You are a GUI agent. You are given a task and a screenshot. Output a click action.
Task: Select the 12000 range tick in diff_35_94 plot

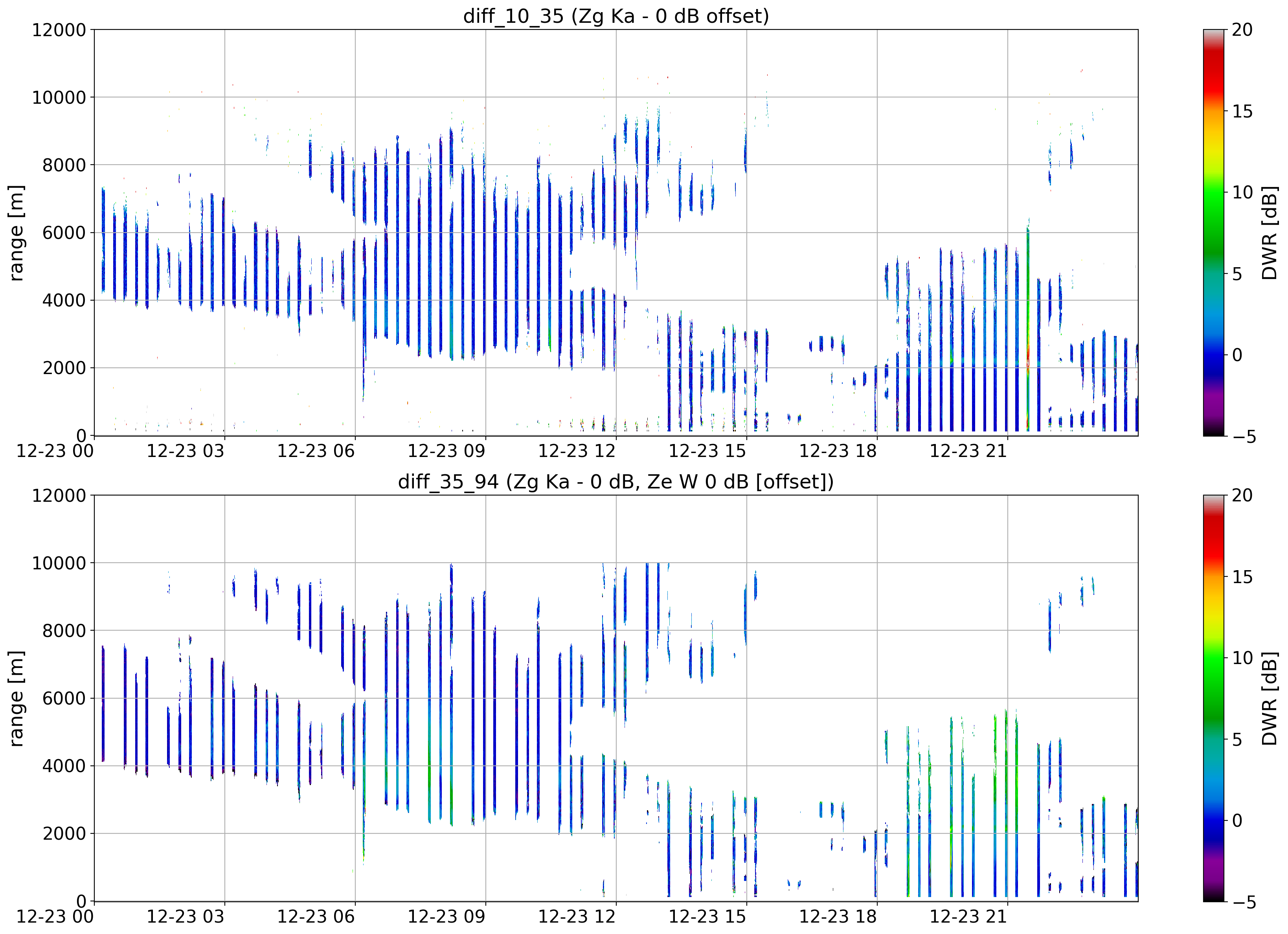click(59, 495)
